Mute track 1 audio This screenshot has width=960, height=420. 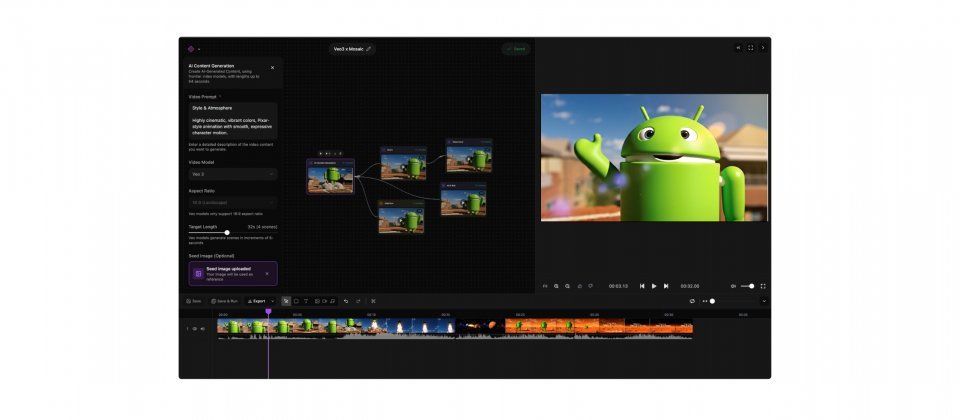pos(203,329)
